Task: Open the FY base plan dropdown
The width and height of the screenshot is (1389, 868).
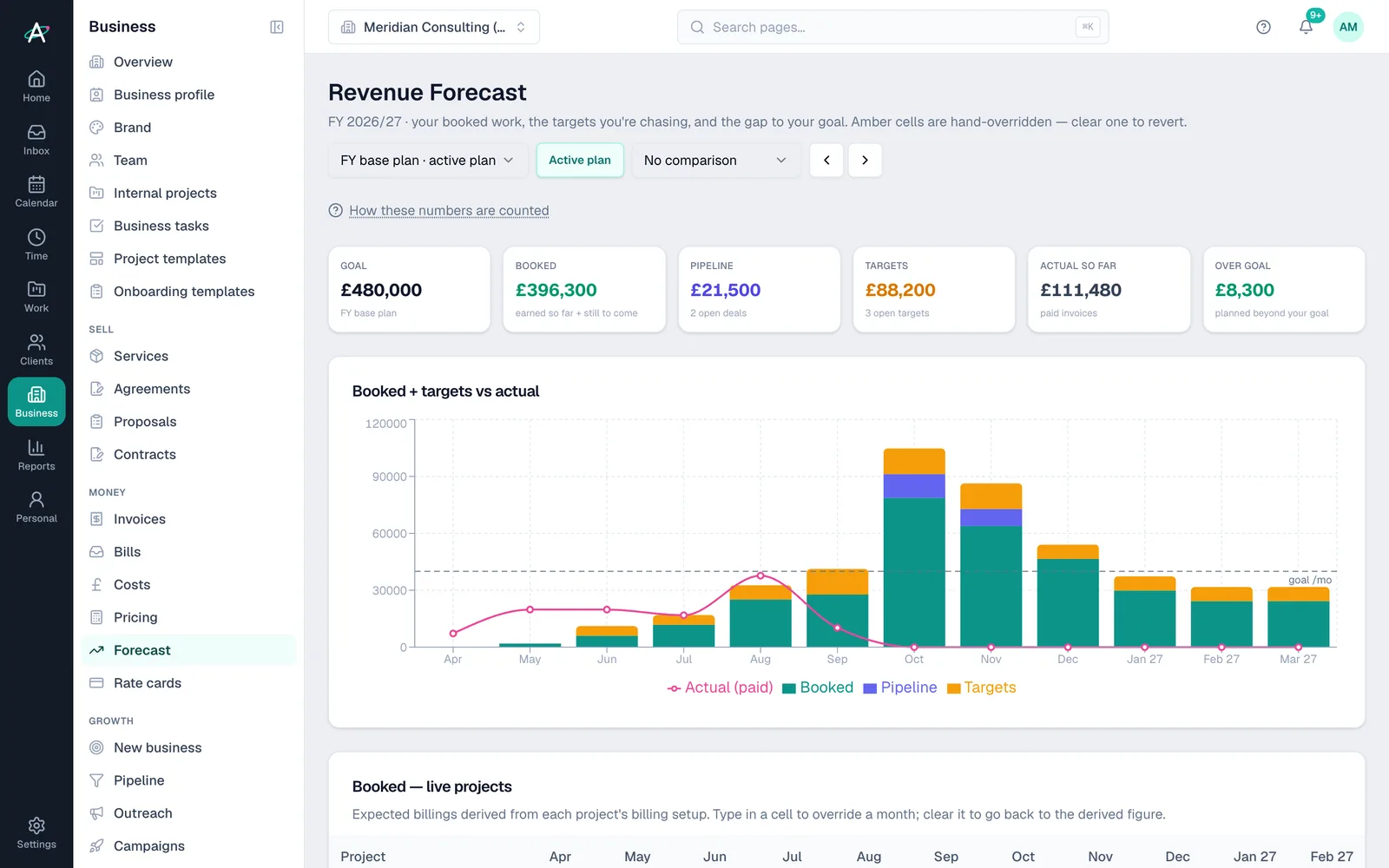Action: click(x=428, y=160)
